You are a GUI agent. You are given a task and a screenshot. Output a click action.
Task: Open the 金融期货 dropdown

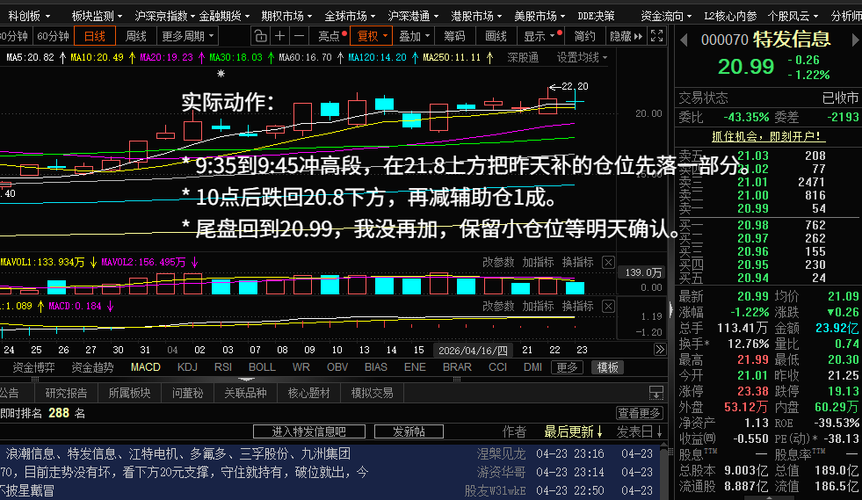click(224, 16)
